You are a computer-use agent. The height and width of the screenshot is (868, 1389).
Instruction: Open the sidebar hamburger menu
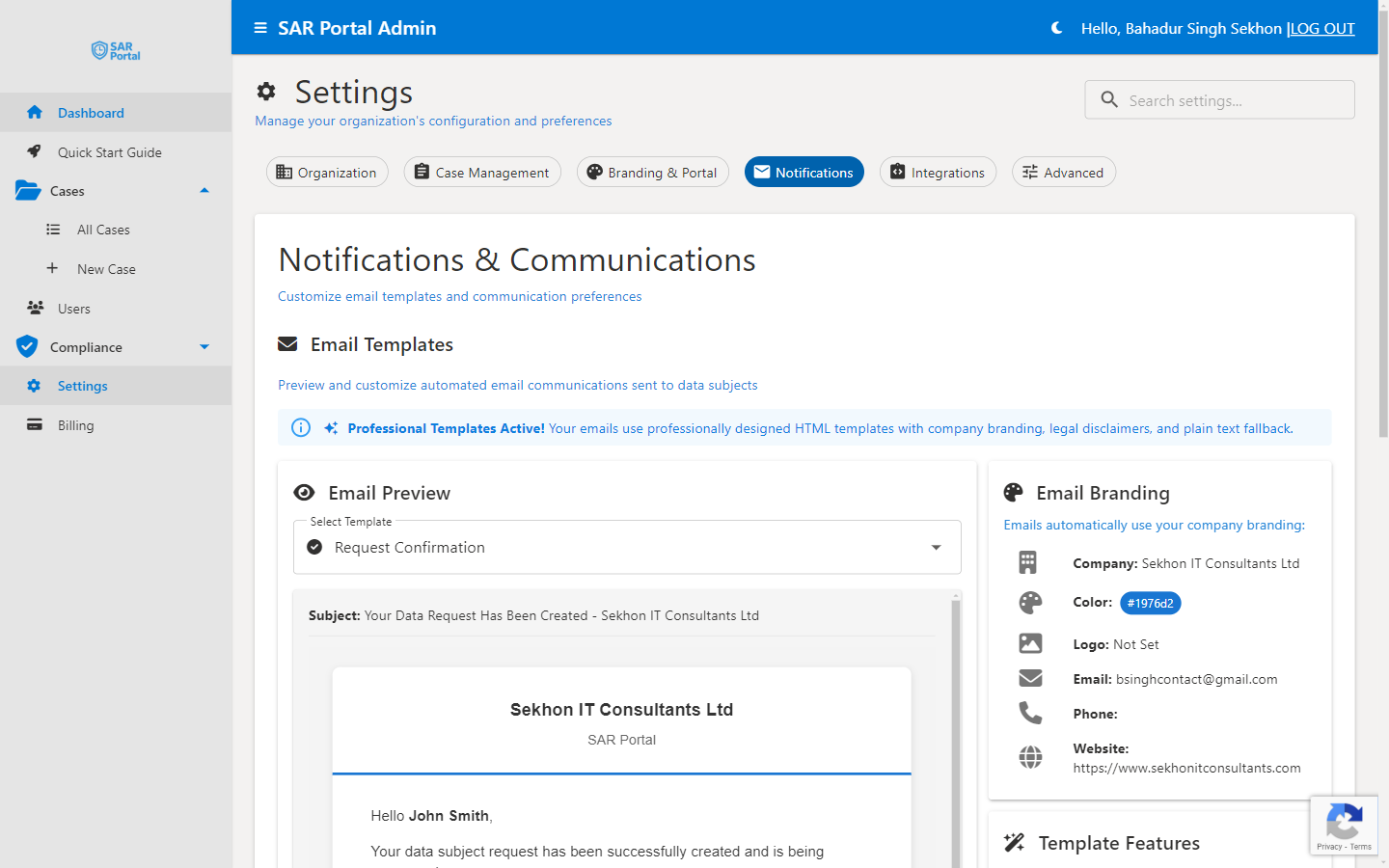tap(259, 28)
